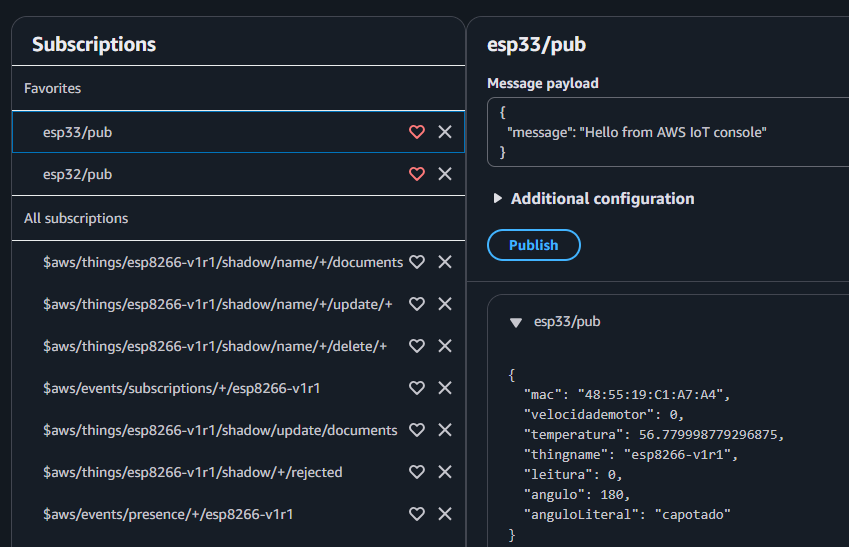Favorite the shadow/name/+/documents subscription
This screenshot has width=849, height=547.
[417, 262]
